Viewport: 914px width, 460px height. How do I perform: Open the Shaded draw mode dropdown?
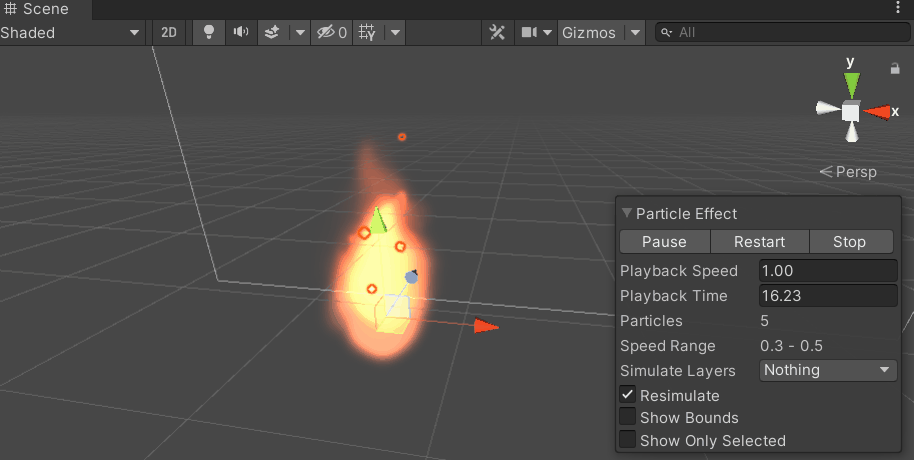tap(71, 33)
